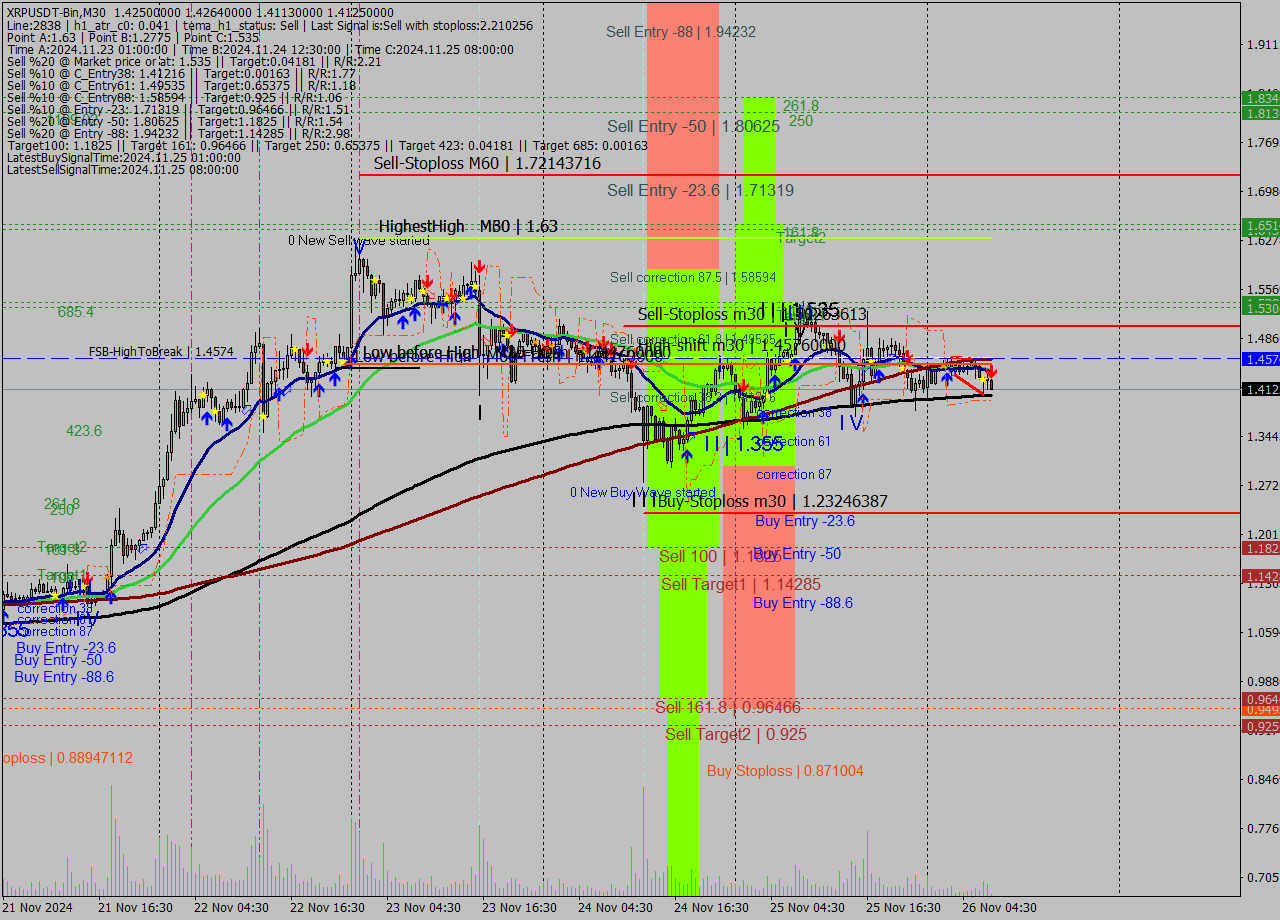The image size is (1280, 920).
Task: Click the "XRPUSDT-Bin,M30" chart title text
Action: (57, 12)
